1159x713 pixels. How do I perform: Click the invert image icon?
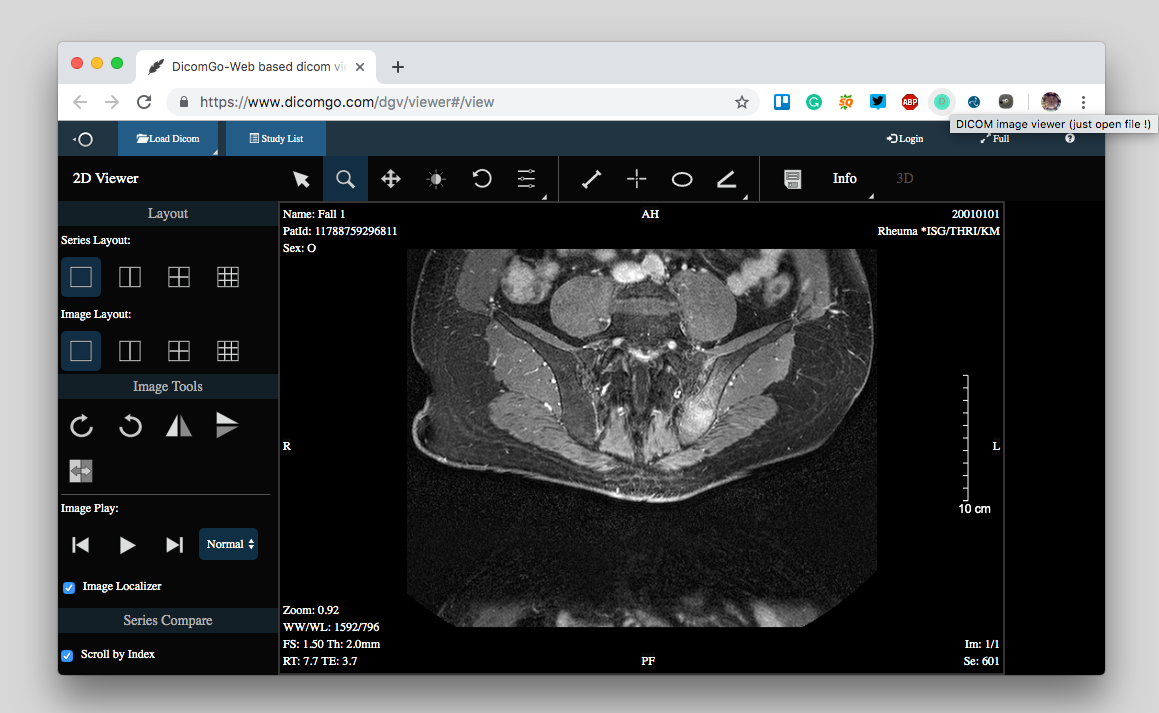tap(81, 471)
